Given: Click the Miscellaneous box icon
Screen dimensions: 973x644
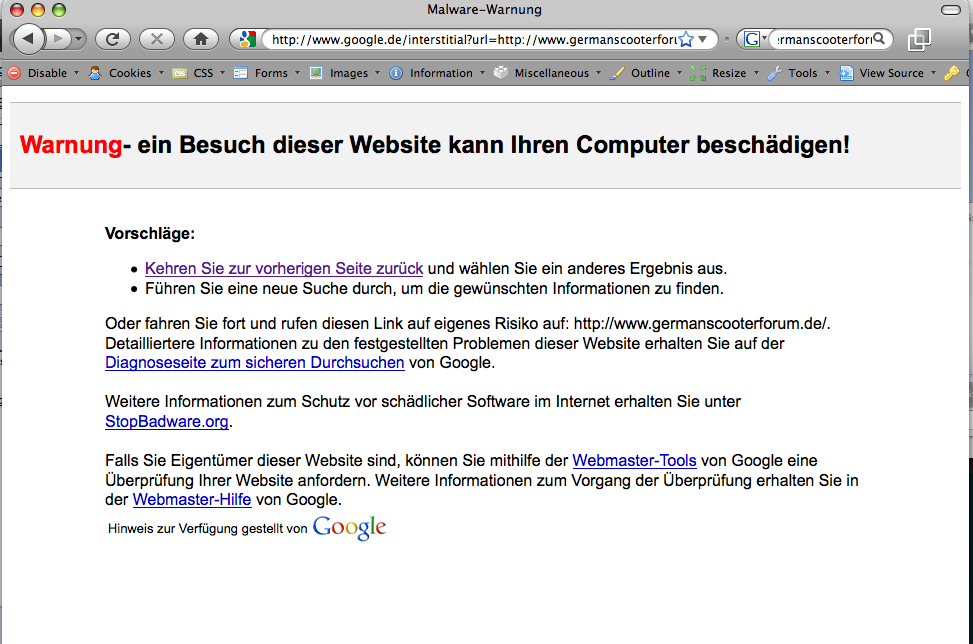Looking at the screenshot, I should click(x=501, y=73).
